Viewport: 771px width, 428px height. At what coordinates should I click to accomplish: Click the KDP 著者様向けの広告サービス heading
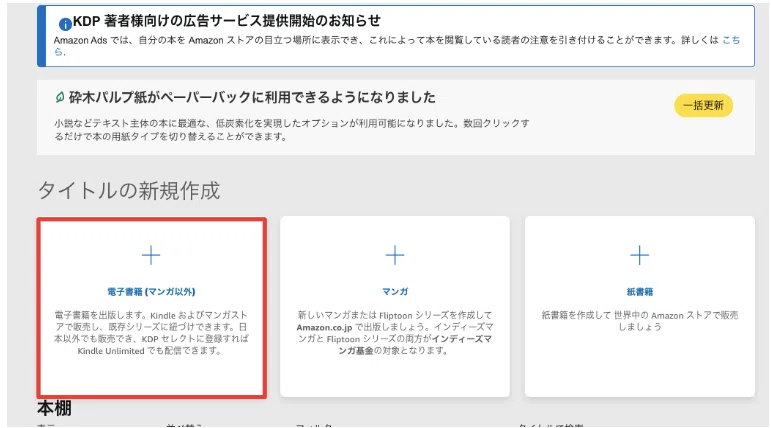[x=227, y=21]
